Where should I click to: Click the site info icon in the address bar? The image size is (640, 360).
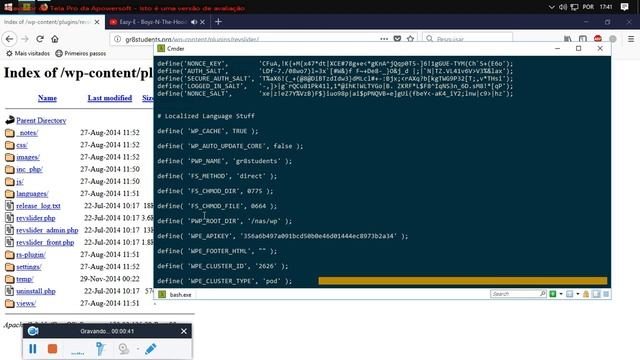(x=118, y=39)
